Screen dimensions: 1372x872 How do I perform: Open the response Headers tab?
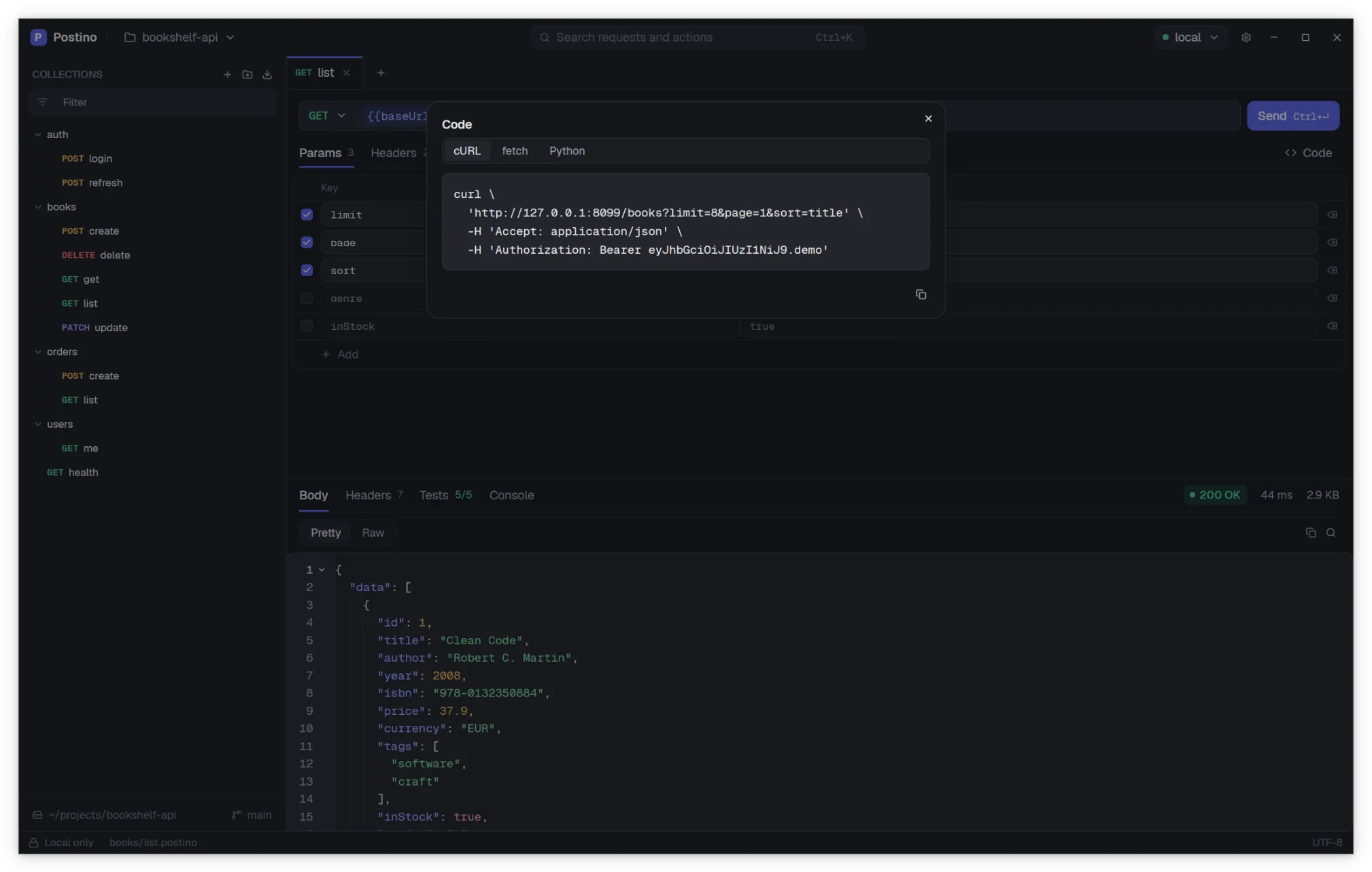pyautogui.click(x=374, y=495)
